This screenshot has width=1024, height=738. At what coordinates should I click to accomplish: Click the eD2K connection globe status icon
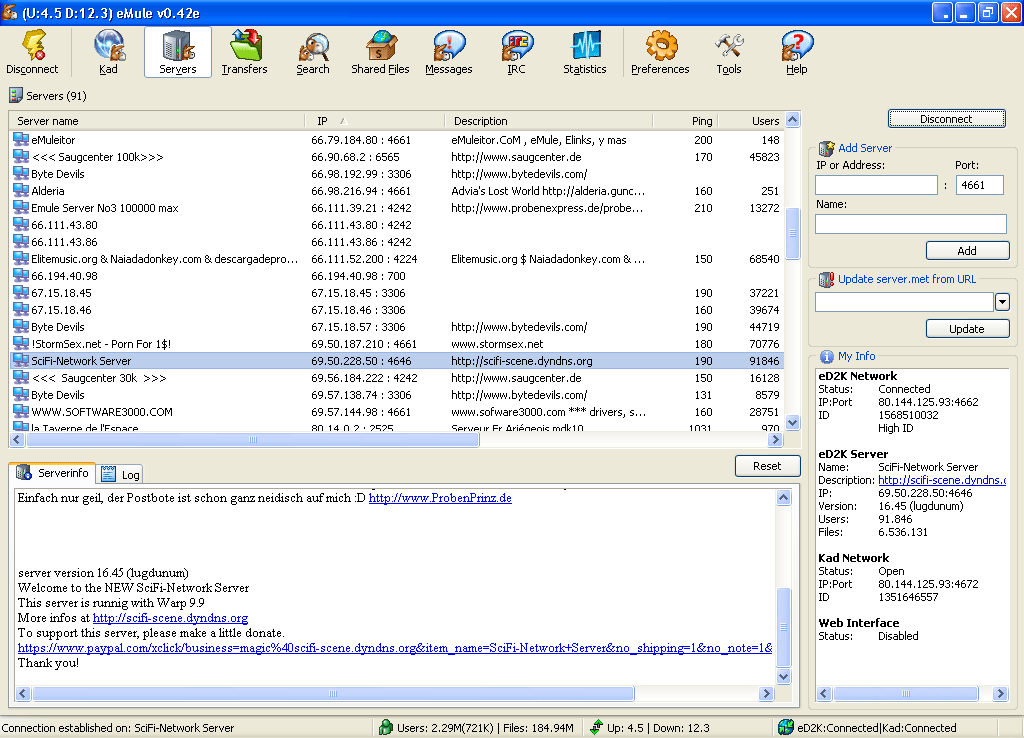786,727
